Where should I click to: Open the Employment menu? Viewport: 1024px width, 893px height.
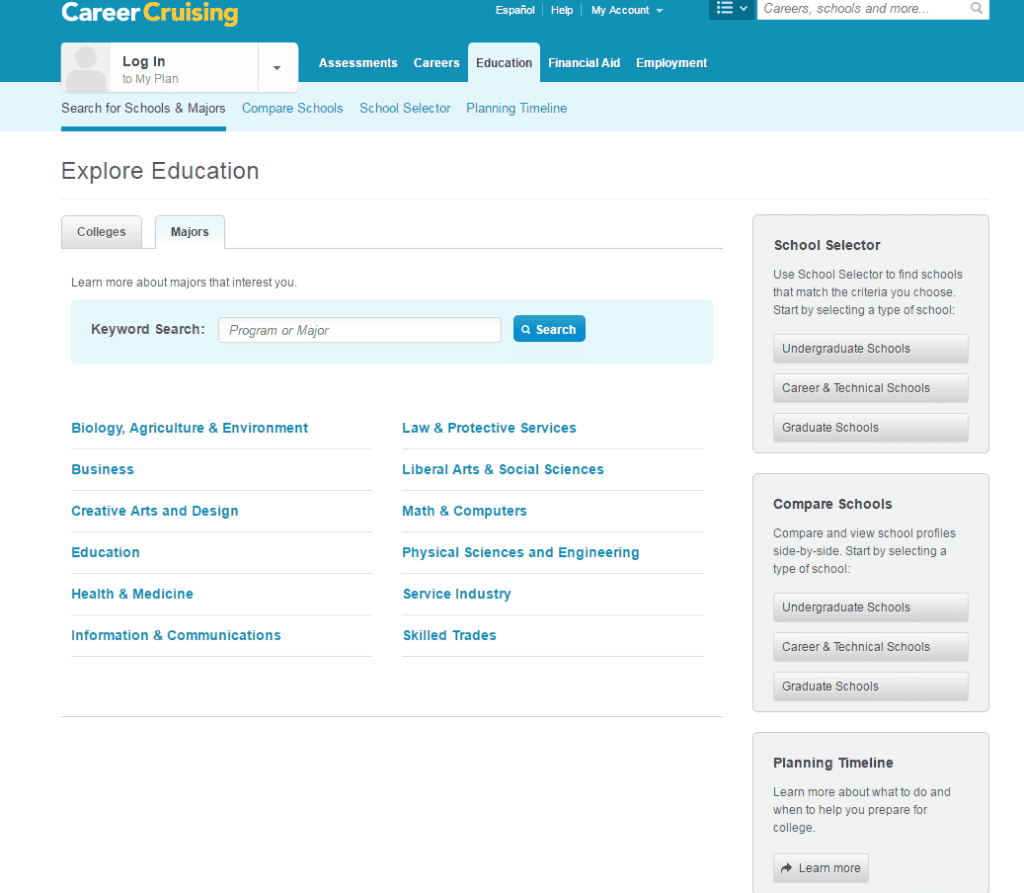[671, 63]
